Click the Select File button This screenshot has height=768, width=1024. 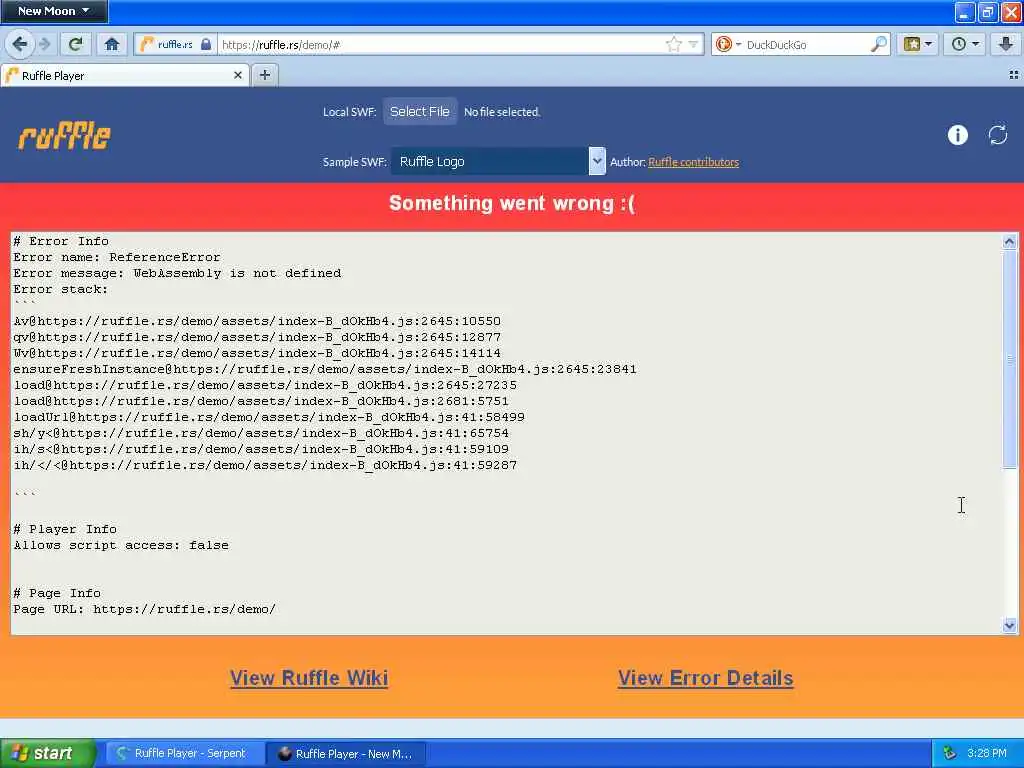(420, 112)
